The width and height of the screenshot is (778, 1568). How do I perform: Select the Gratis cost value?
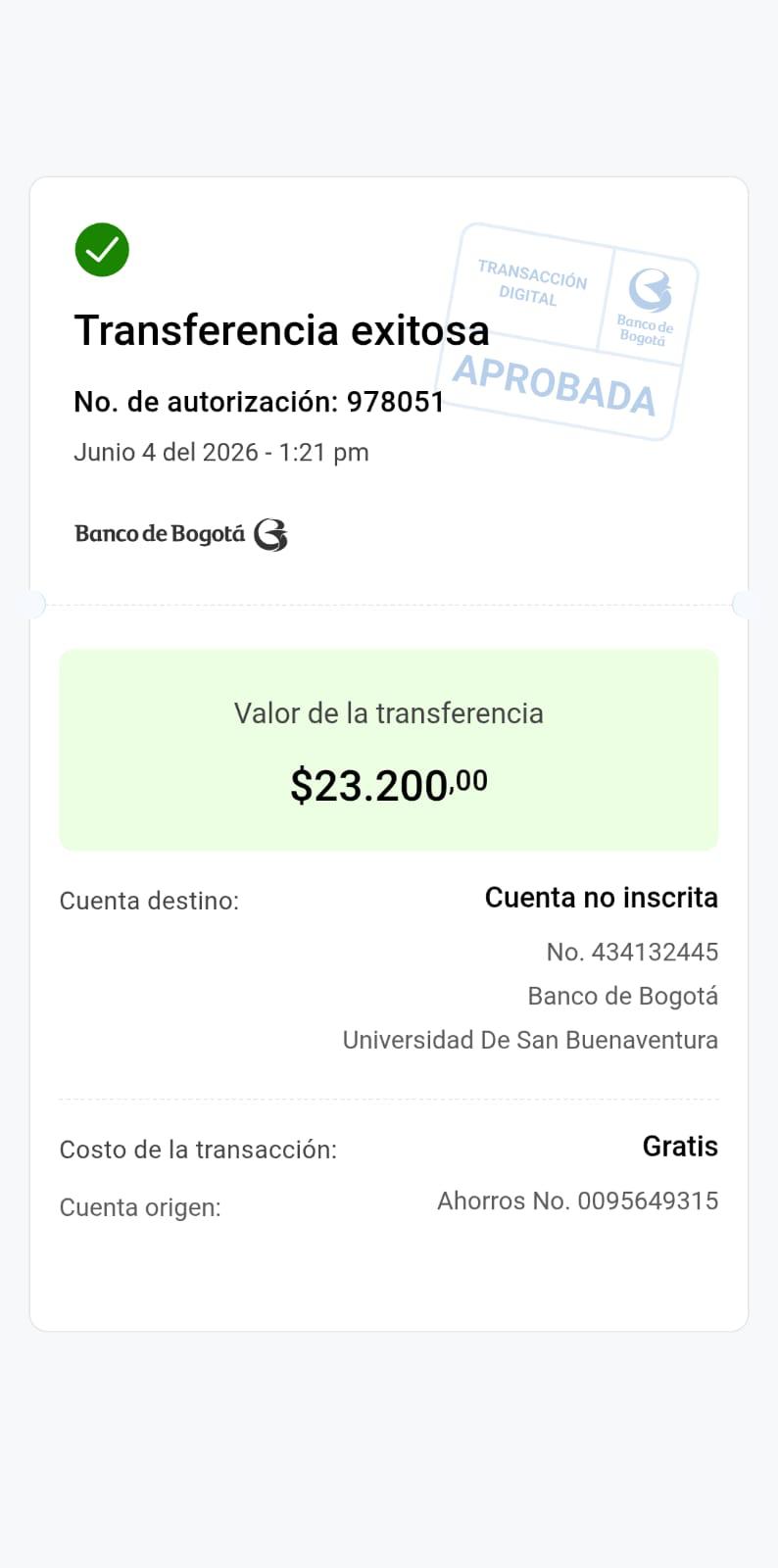(x=680, y=1147)
